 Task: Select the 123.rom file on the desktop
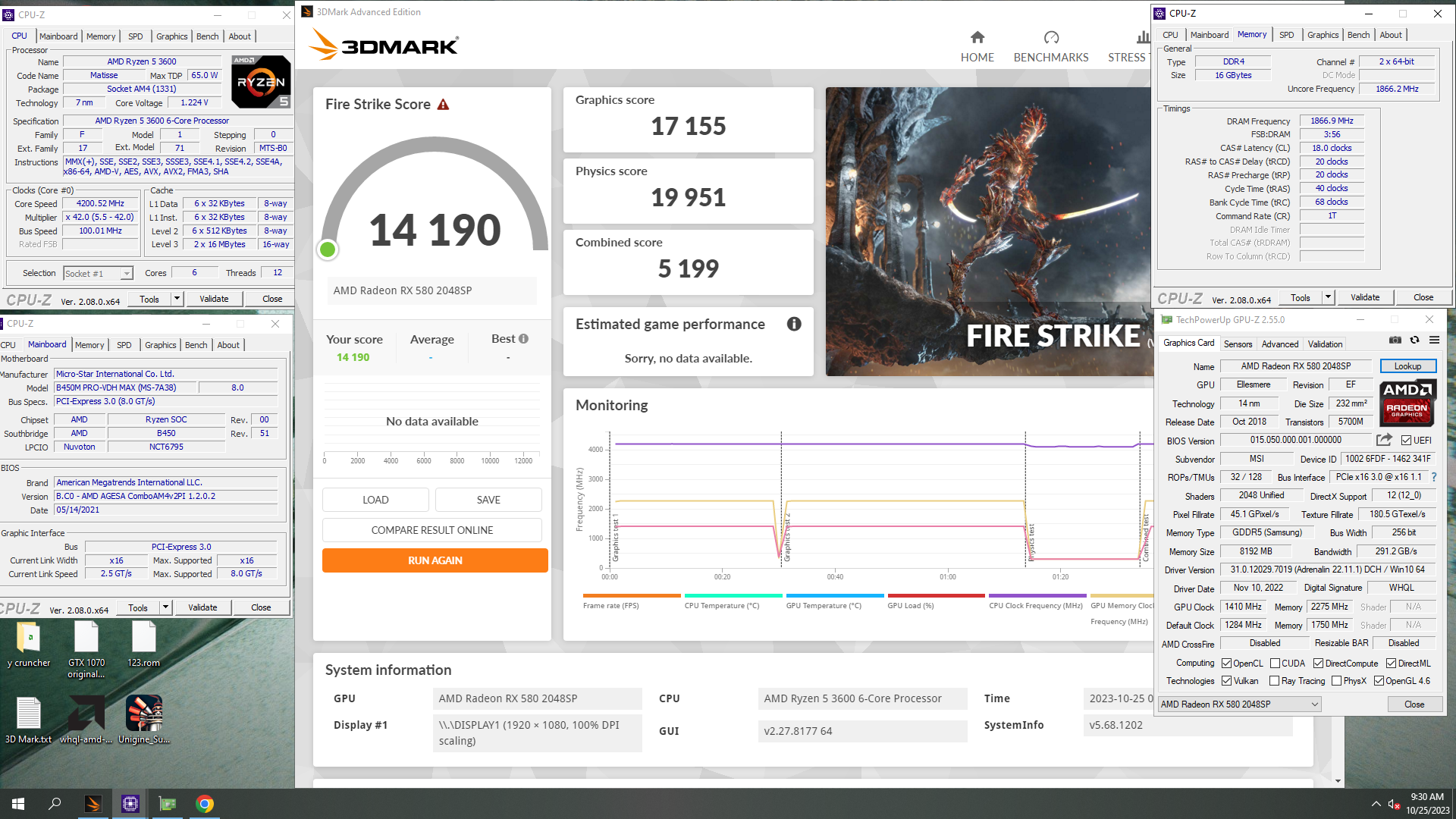[x=143, y=645]
